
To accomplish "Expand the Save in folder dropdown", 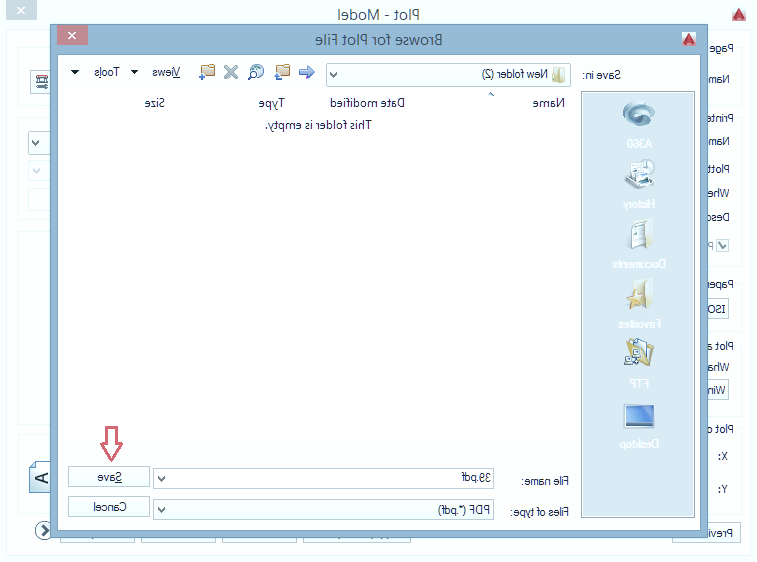I will (x=334, y=75).
